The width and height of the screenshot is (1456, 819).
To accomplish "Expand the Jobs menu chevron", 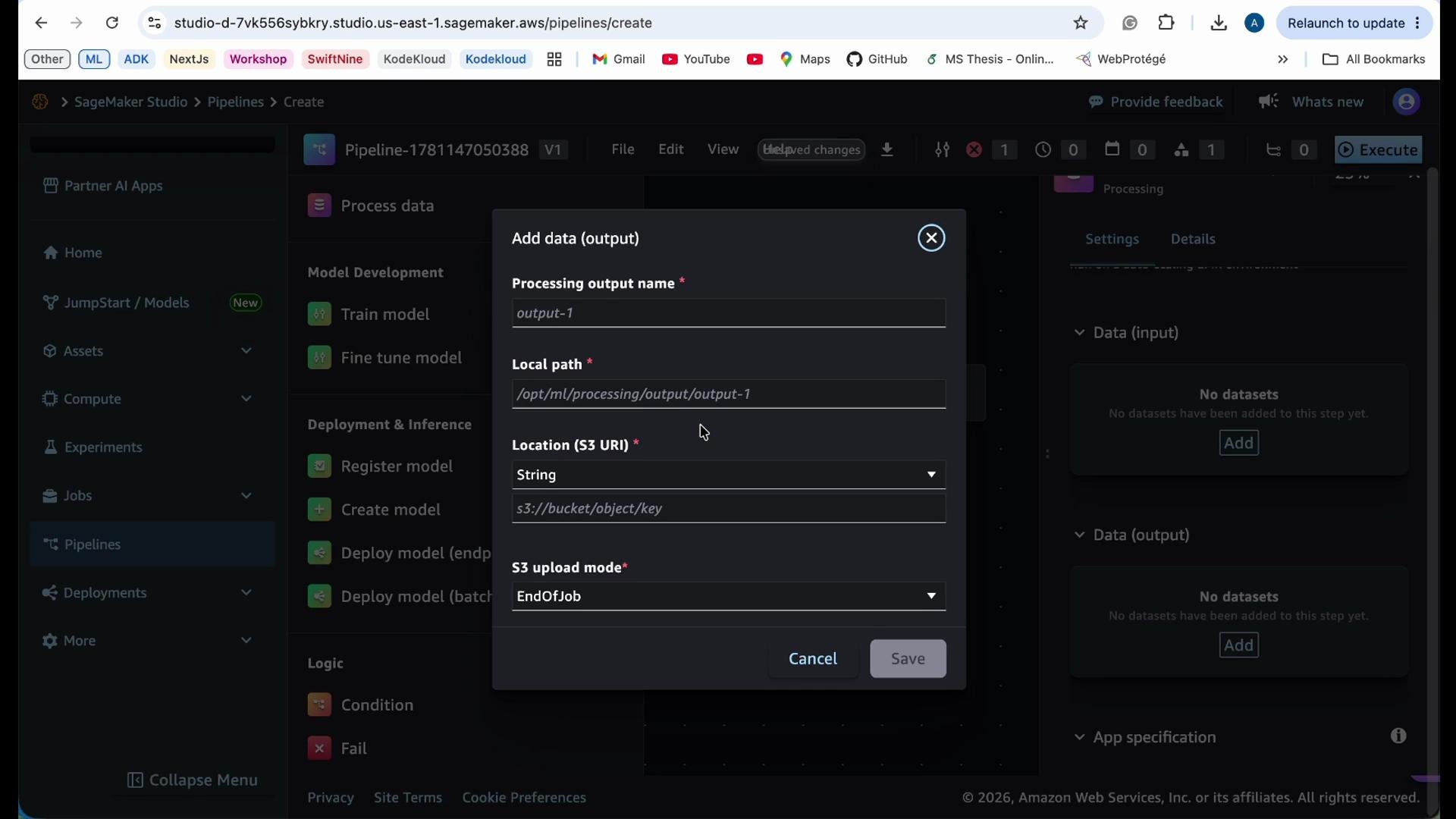I will (x=246, y=496).
